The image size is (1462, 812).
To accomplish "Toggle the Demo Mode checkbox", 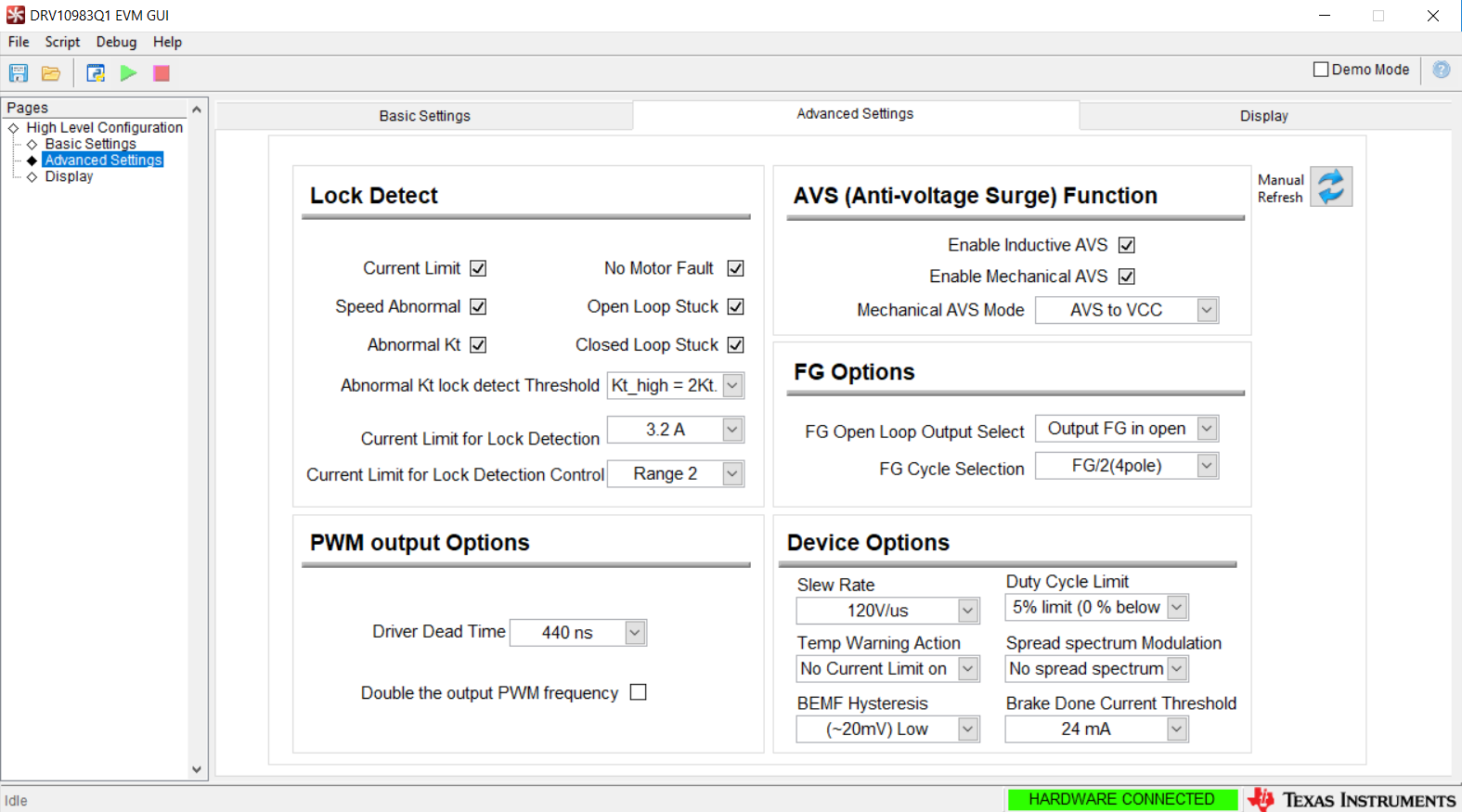I will [1321, 70].
